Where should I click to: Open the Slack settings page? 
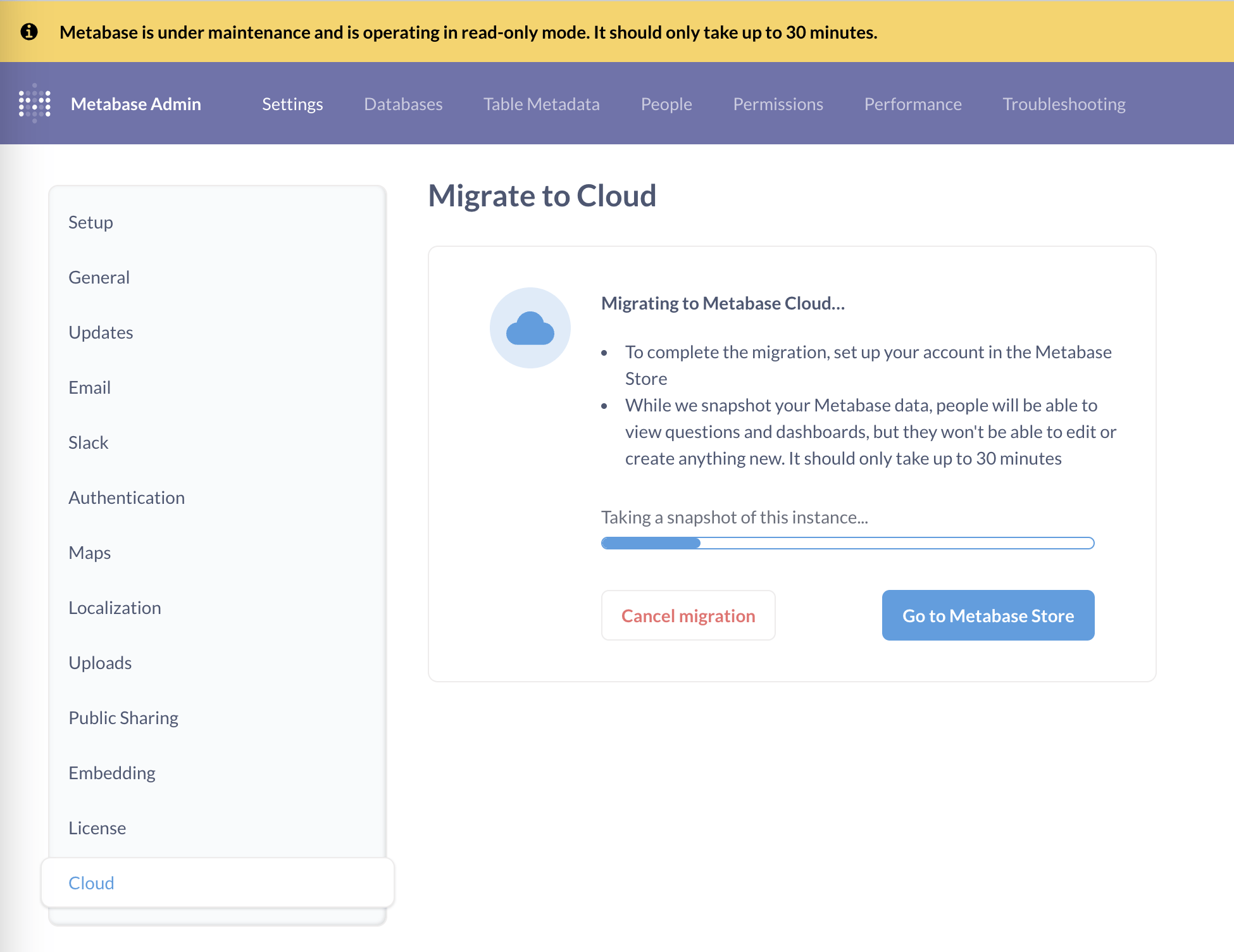coord(89,442)
